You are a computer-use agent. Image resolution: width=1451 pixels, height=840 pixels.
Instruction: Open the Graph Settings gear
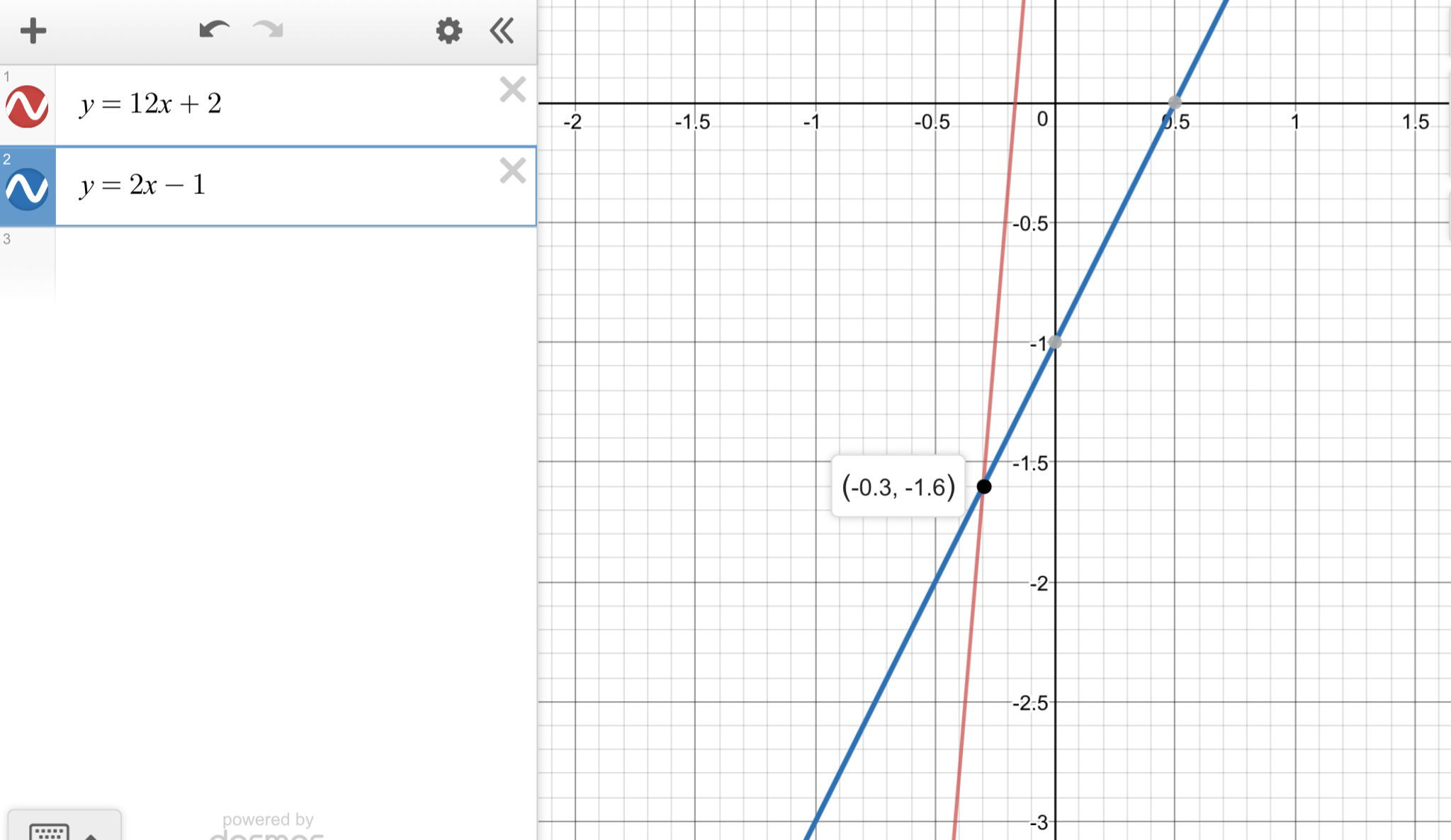tap(448, 31)
